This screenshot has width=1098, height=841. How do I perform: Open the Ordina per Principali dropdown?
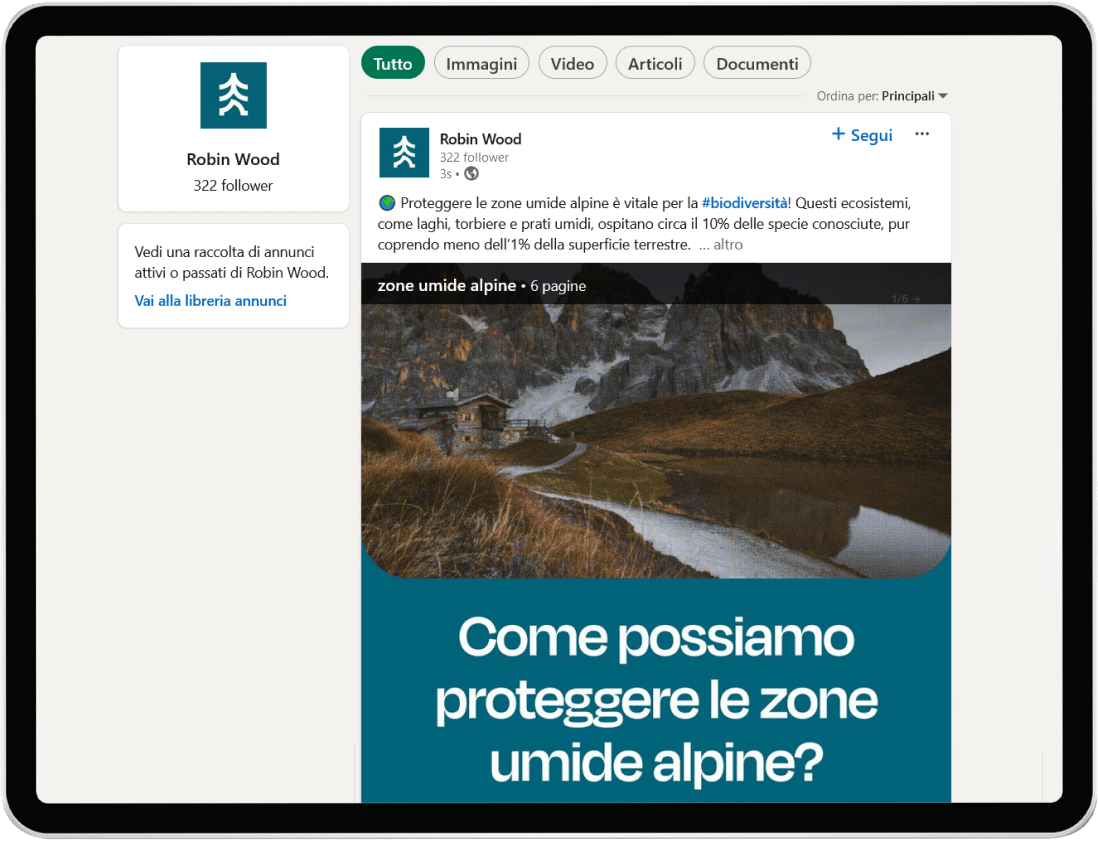[x=882, y=96]
